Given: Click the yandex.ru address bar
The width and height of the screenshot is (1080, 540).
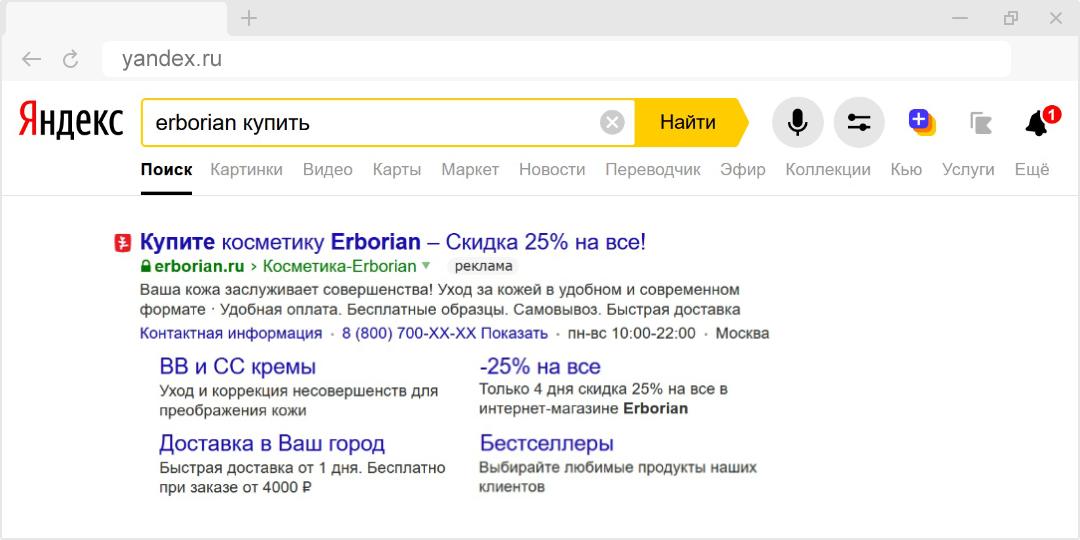Looking at the screenshot, I should (555, 59).
